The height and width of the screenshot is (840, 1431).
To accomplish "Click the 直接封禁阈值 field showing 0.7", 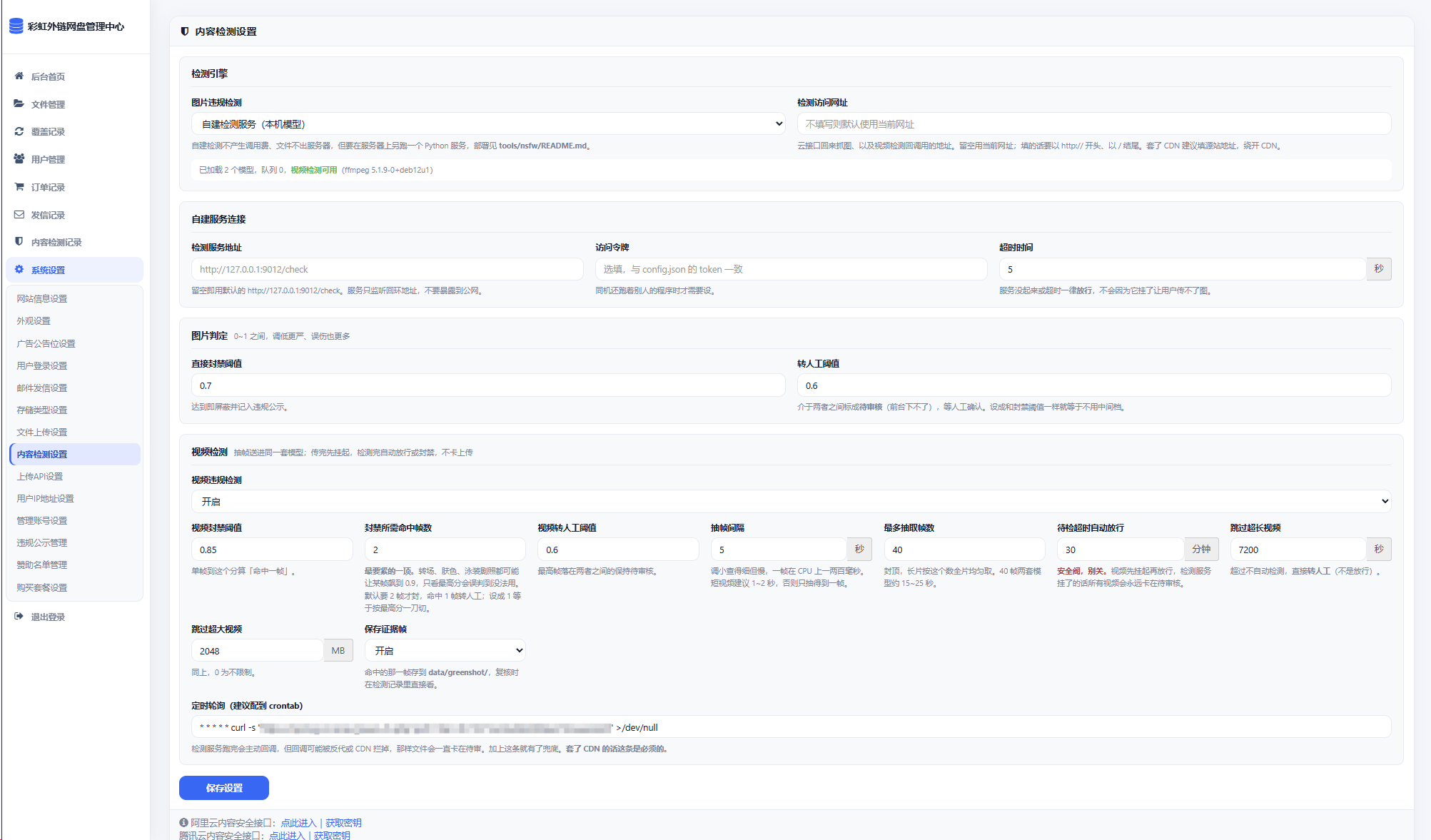I will click(x=488, y=385).
